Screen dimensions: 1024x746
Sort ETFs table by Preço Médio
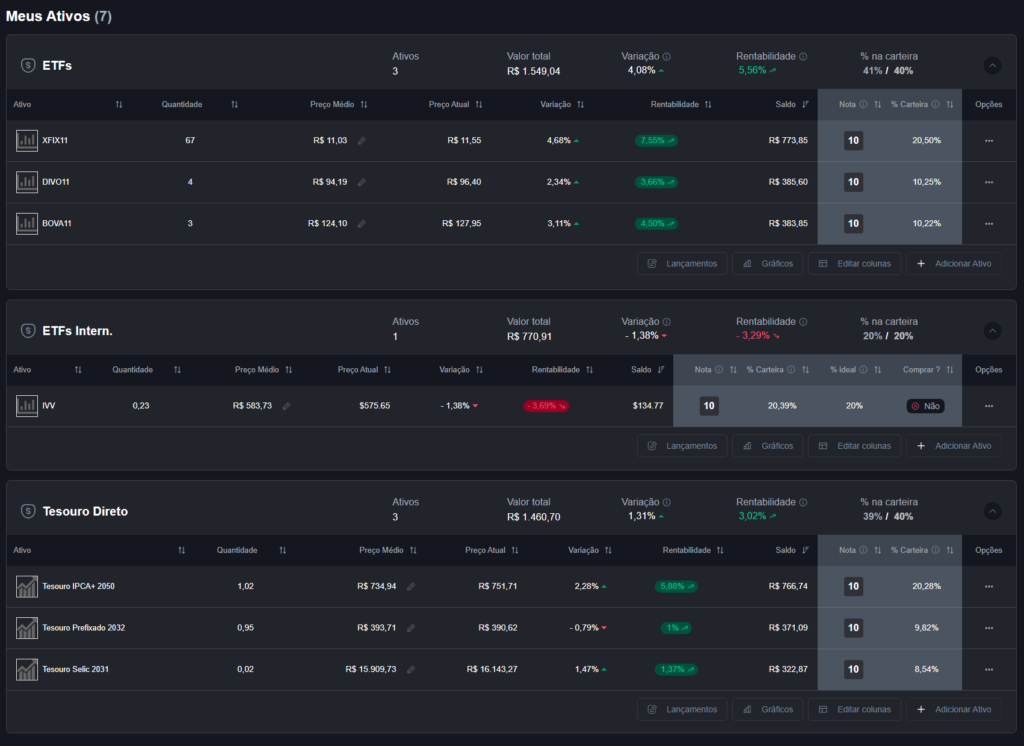point(364,105)
